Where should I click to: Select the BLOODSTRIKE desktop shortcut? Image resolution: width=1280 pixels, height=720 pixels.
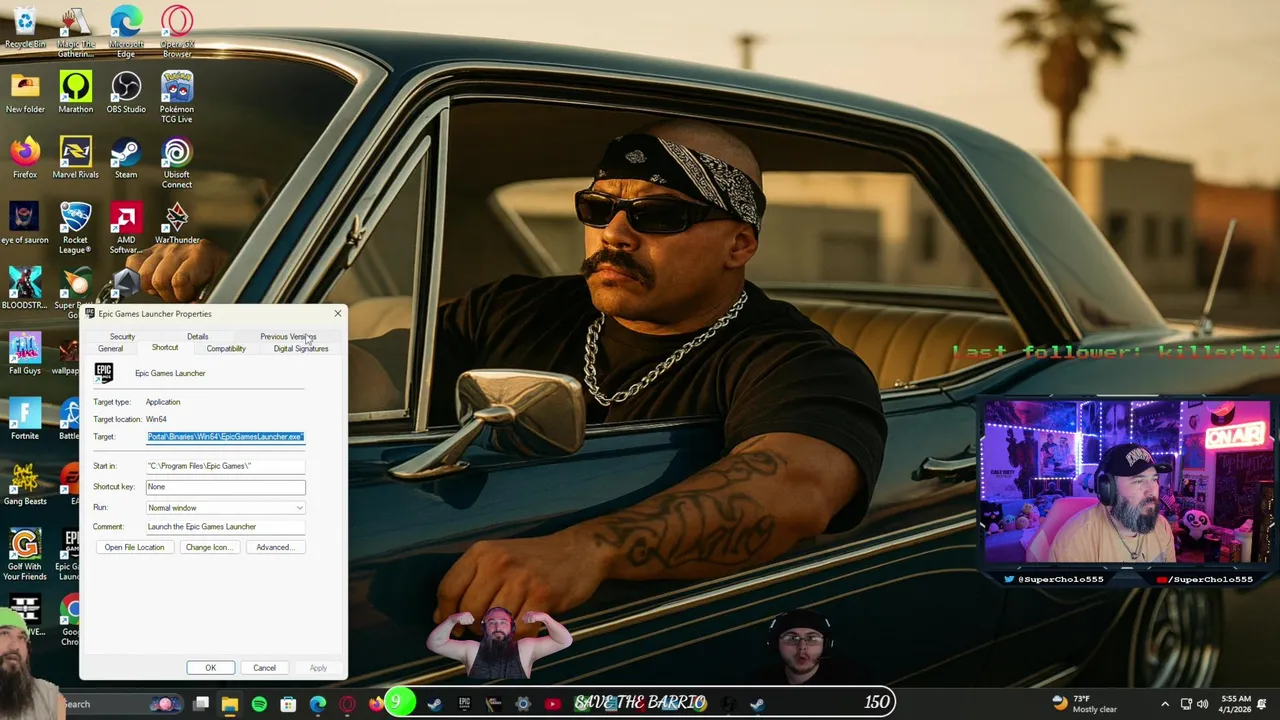pyautogui.click(x=25, y=289)
